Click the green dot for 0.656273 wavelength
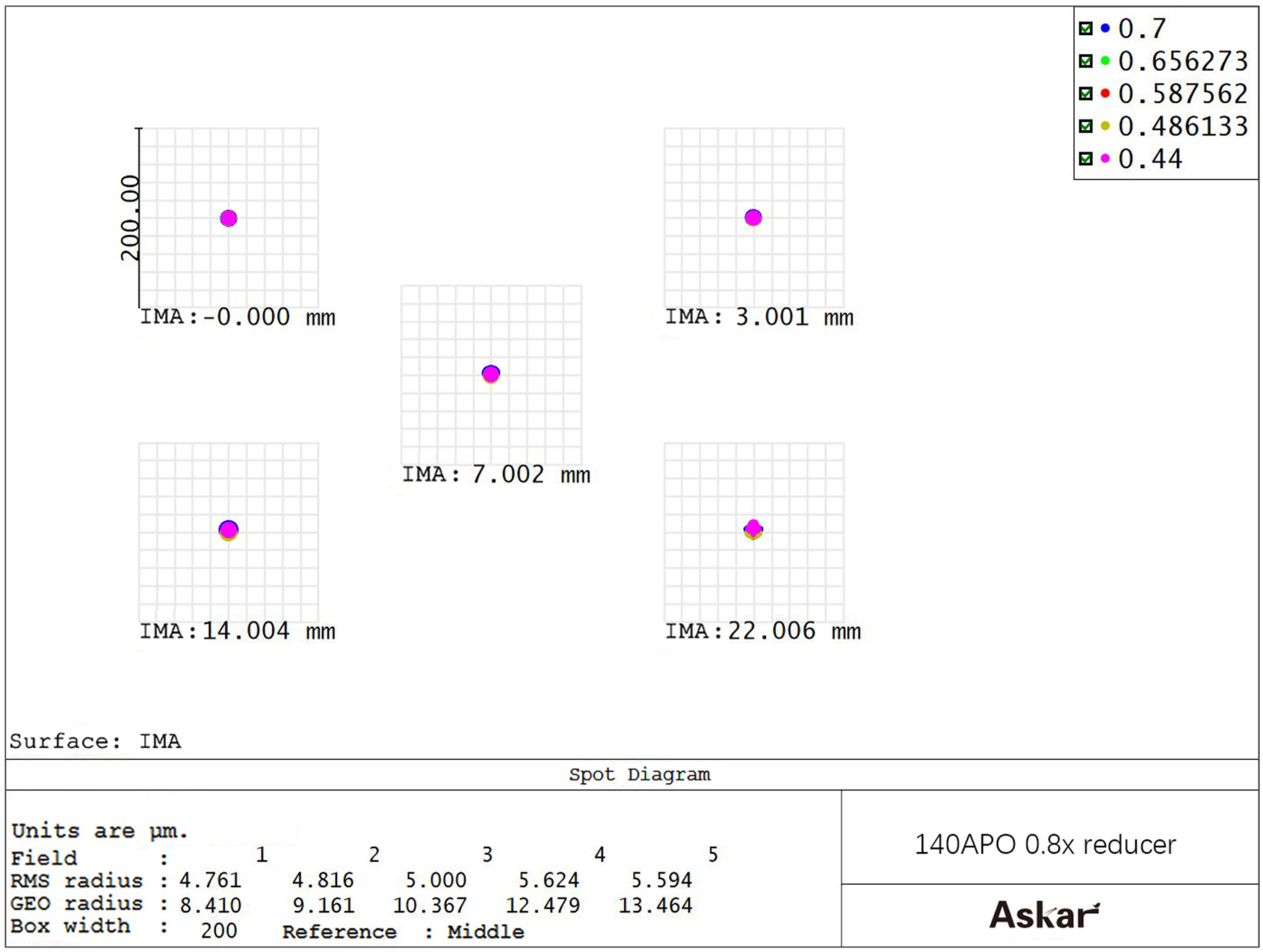 coord(1105,61)
